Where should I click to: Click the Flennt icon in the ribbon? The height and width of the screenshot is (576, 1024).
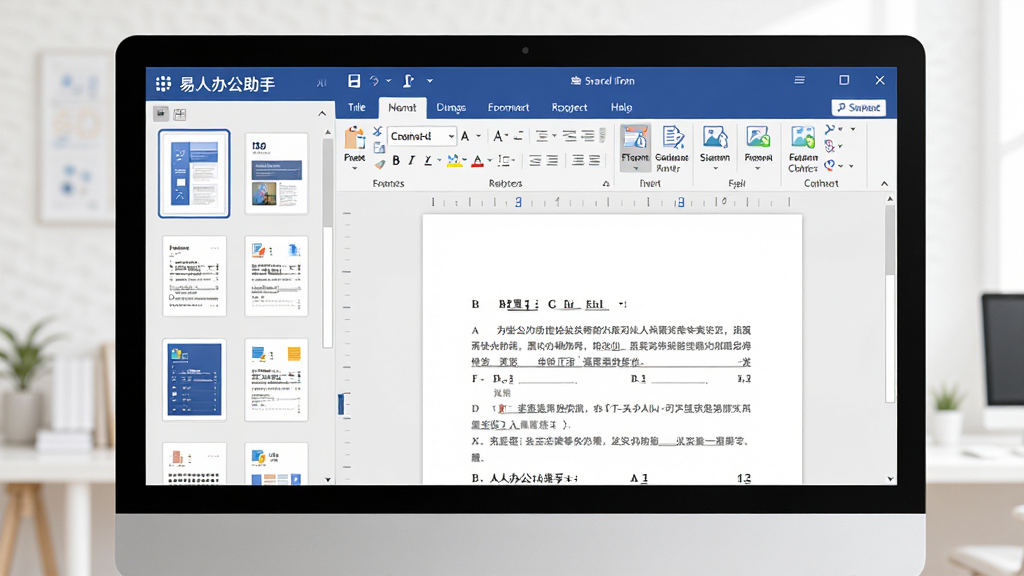click(x=635, y=138)
